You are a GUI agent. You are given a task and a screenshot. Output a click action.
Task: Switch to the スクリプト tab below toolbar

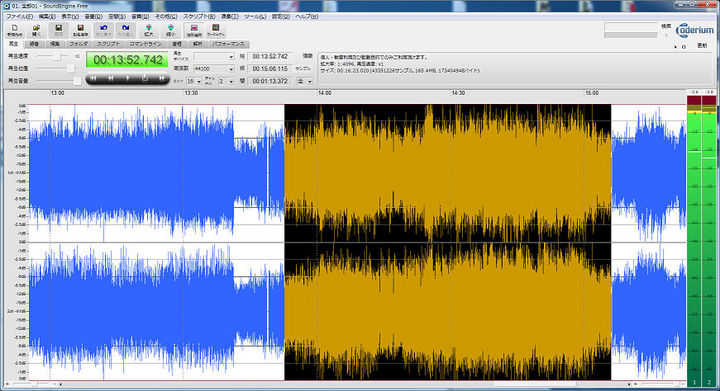108,44
